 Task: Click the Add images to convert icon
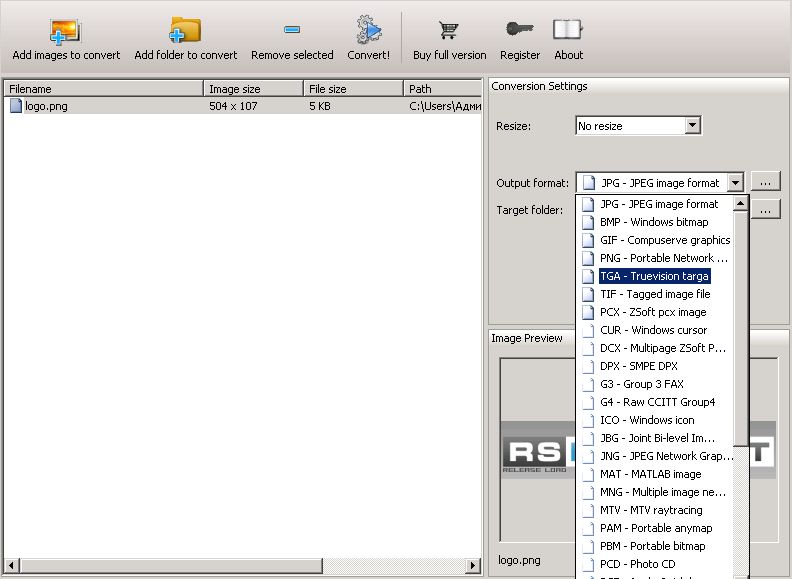tap(65, 31)
